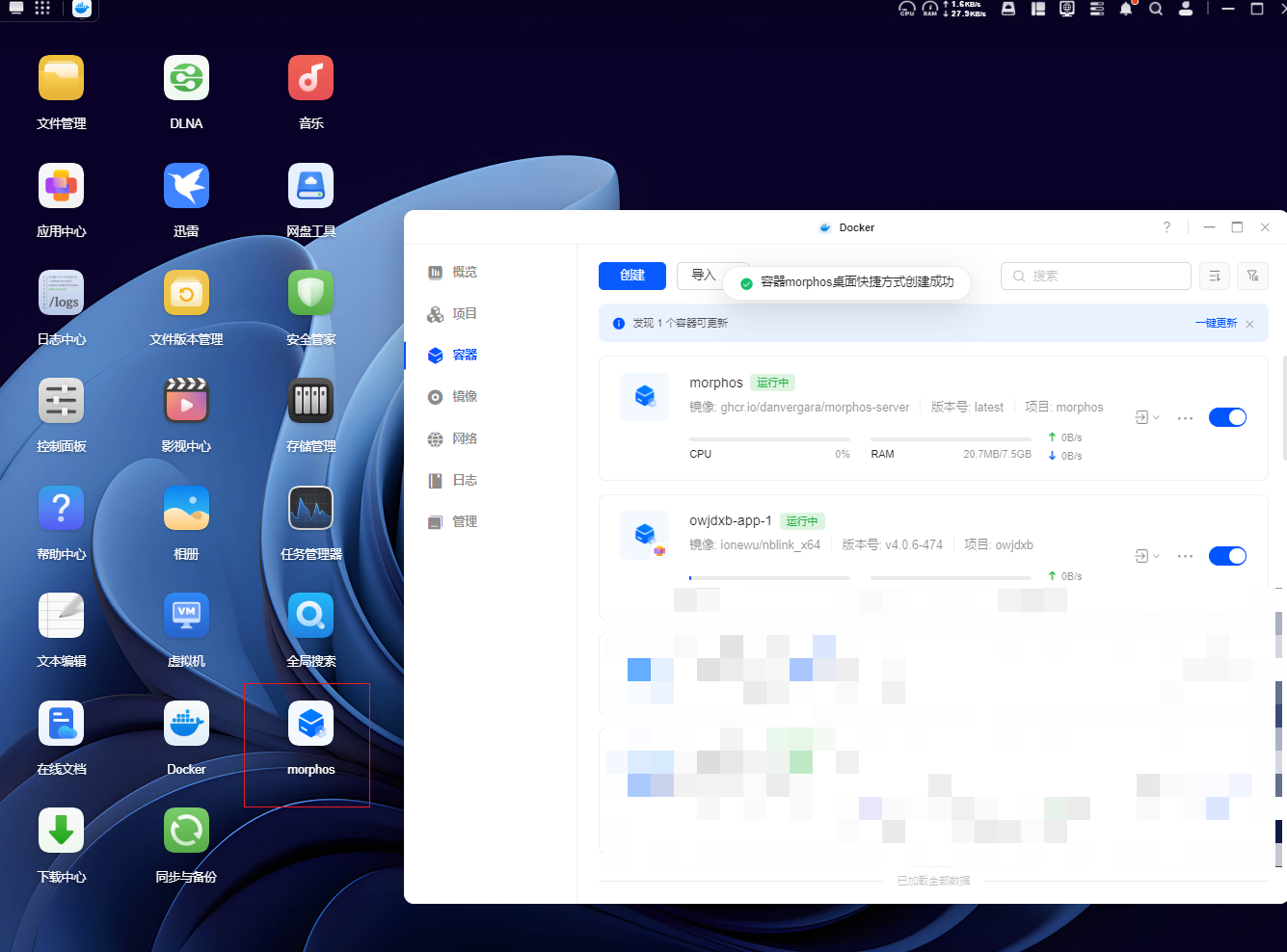Open the 在线文档 online docs icon
The width and height of the screenshot is (1287, 952).
tap(61, 724)
